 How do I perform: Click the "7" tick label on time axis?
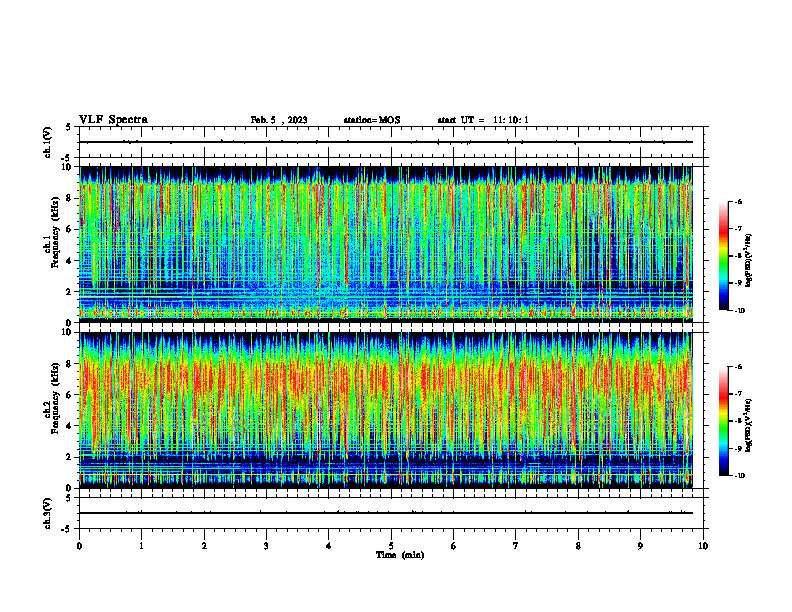click(516, 546)
